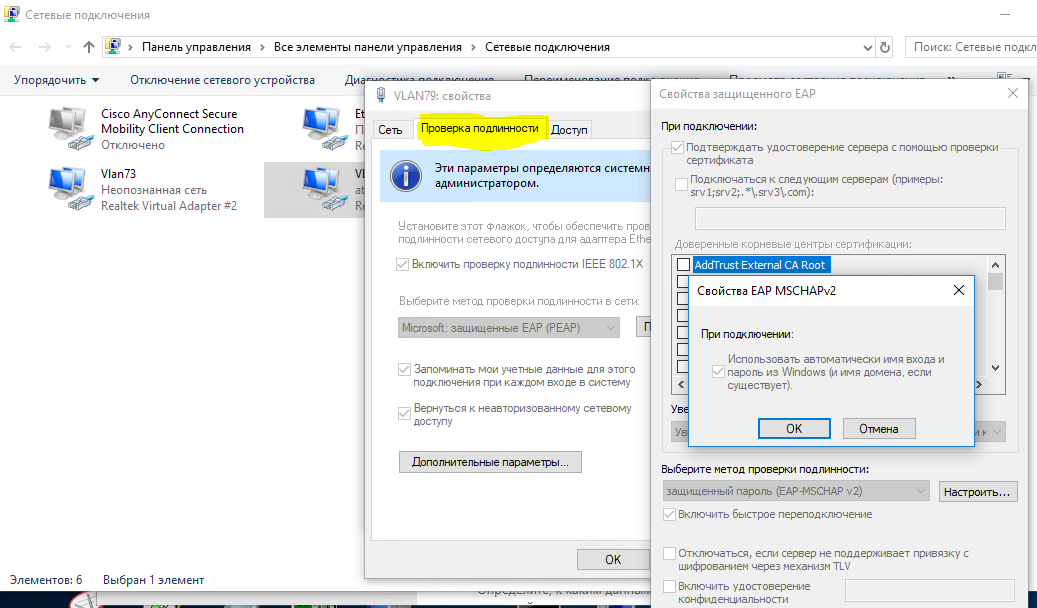Toggle Включить проверку подлинности IEEE 802.1X

402,264
